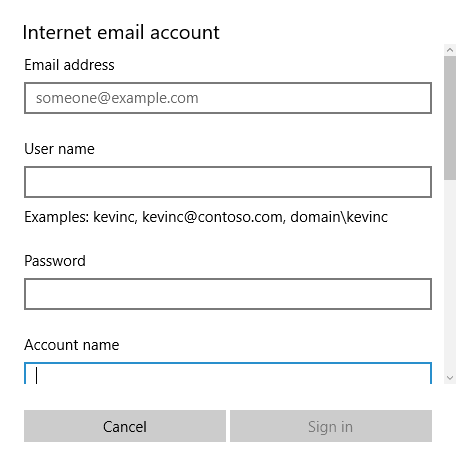The width and height of the screenshot is (456, 456).
Task: Click the scrollbar down arrow
Action: 450,378
